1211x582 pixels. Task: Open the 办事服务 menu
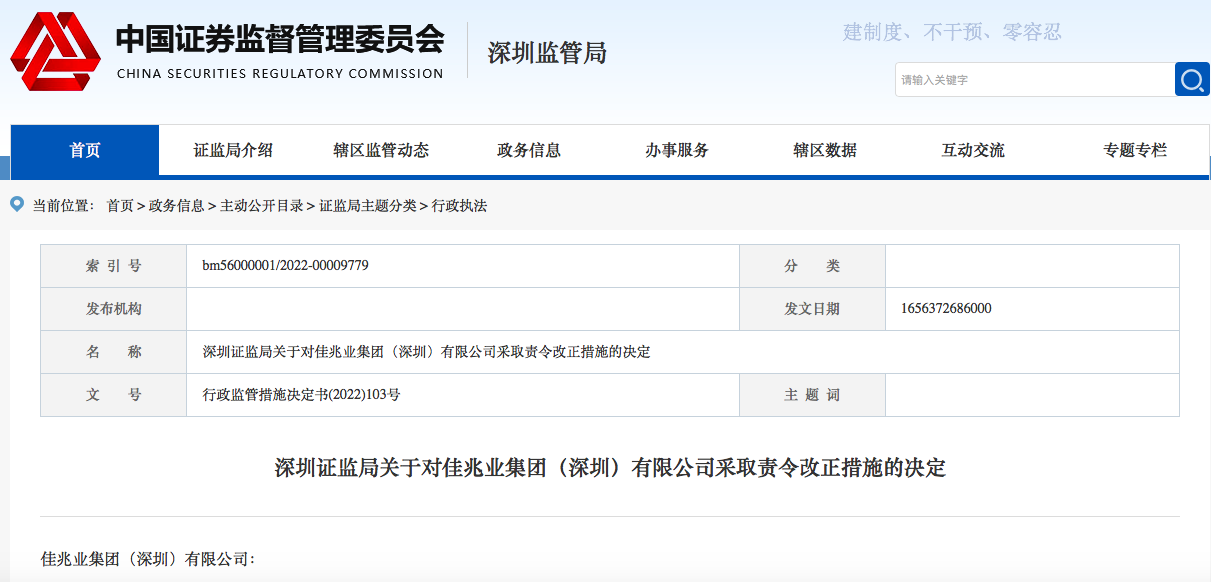click(677, 151)
